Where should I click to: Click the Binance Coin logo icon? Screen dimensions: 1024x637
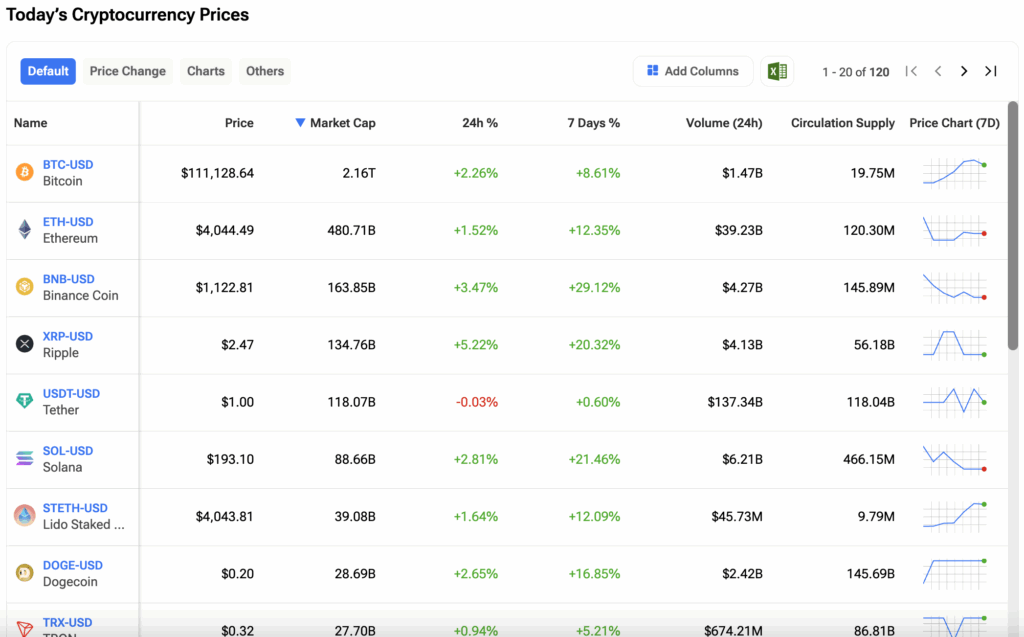click(x=24, y=287)
